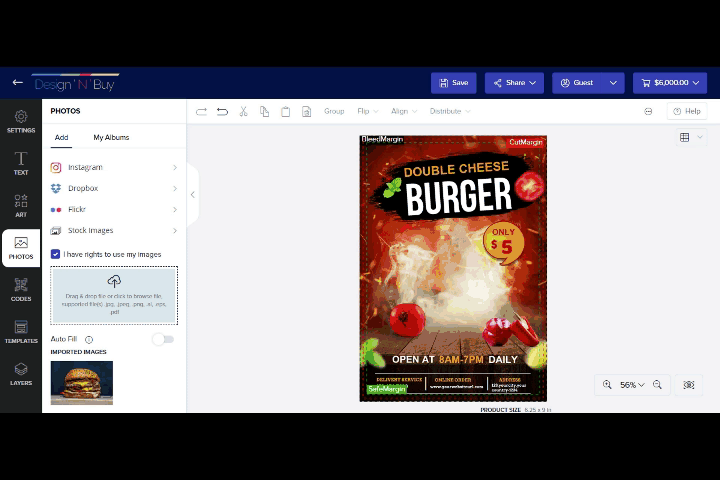720x480 pixels.
Task: Click OPEN AT 8AM-7PM DAILY text
Action: [x=455, y=360]
